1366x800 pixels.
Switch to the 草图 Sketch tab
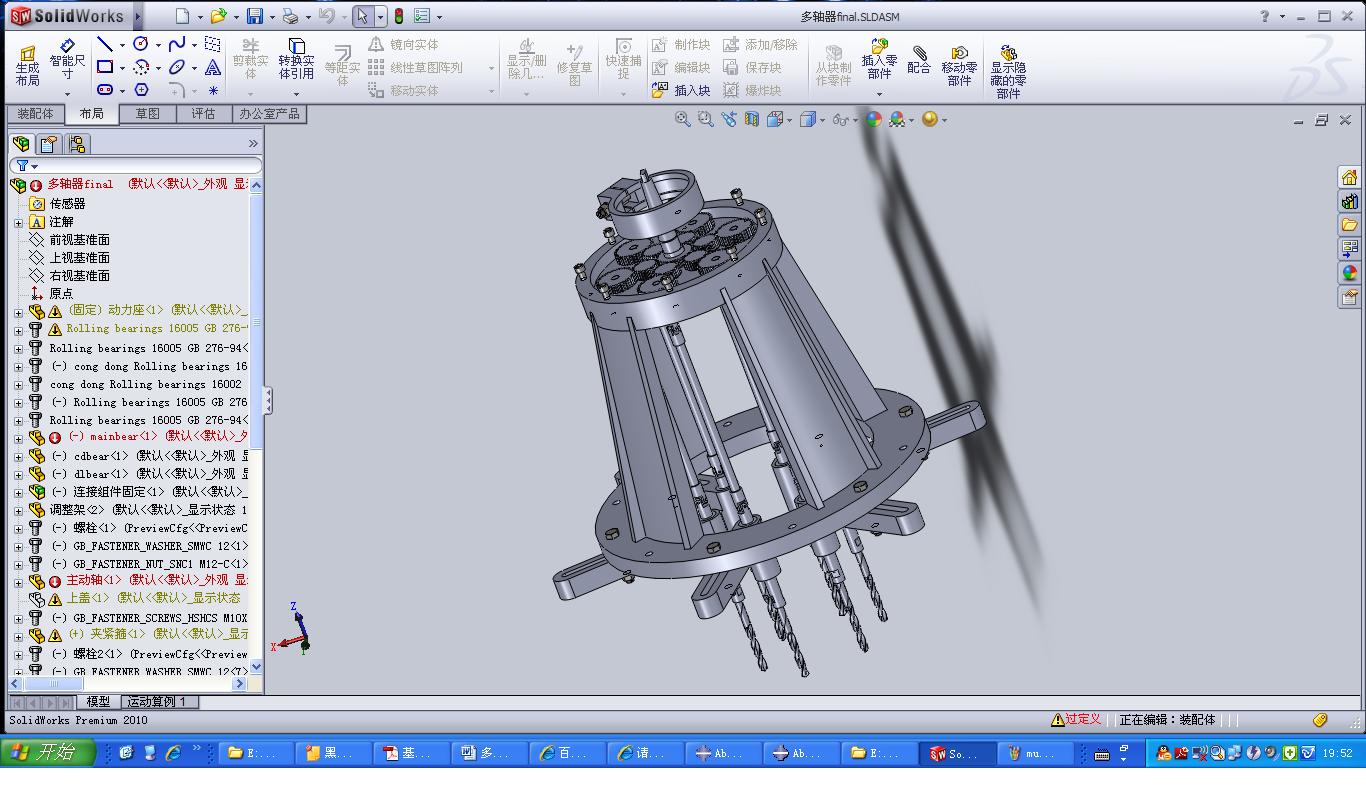[x=148, y=114]
